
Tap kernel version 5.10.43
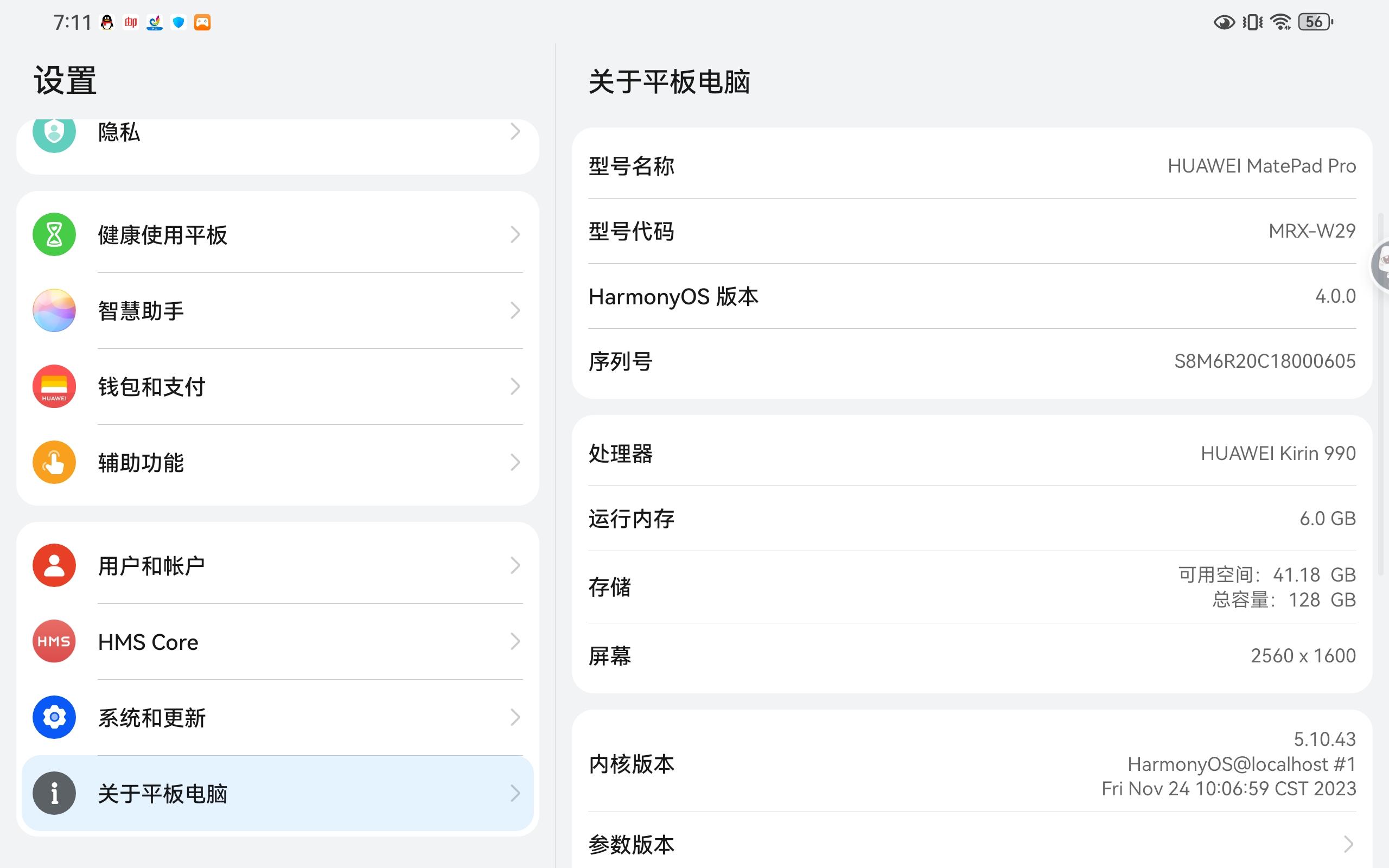pyautogui.click(x=1325, y=739)
